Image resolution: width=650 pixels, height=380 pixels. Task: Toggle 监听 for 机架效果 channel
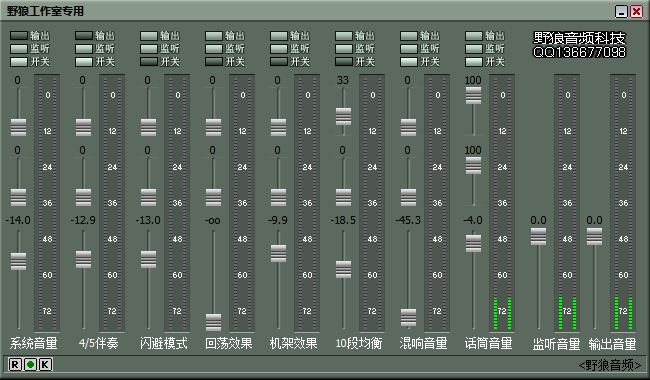279,49
